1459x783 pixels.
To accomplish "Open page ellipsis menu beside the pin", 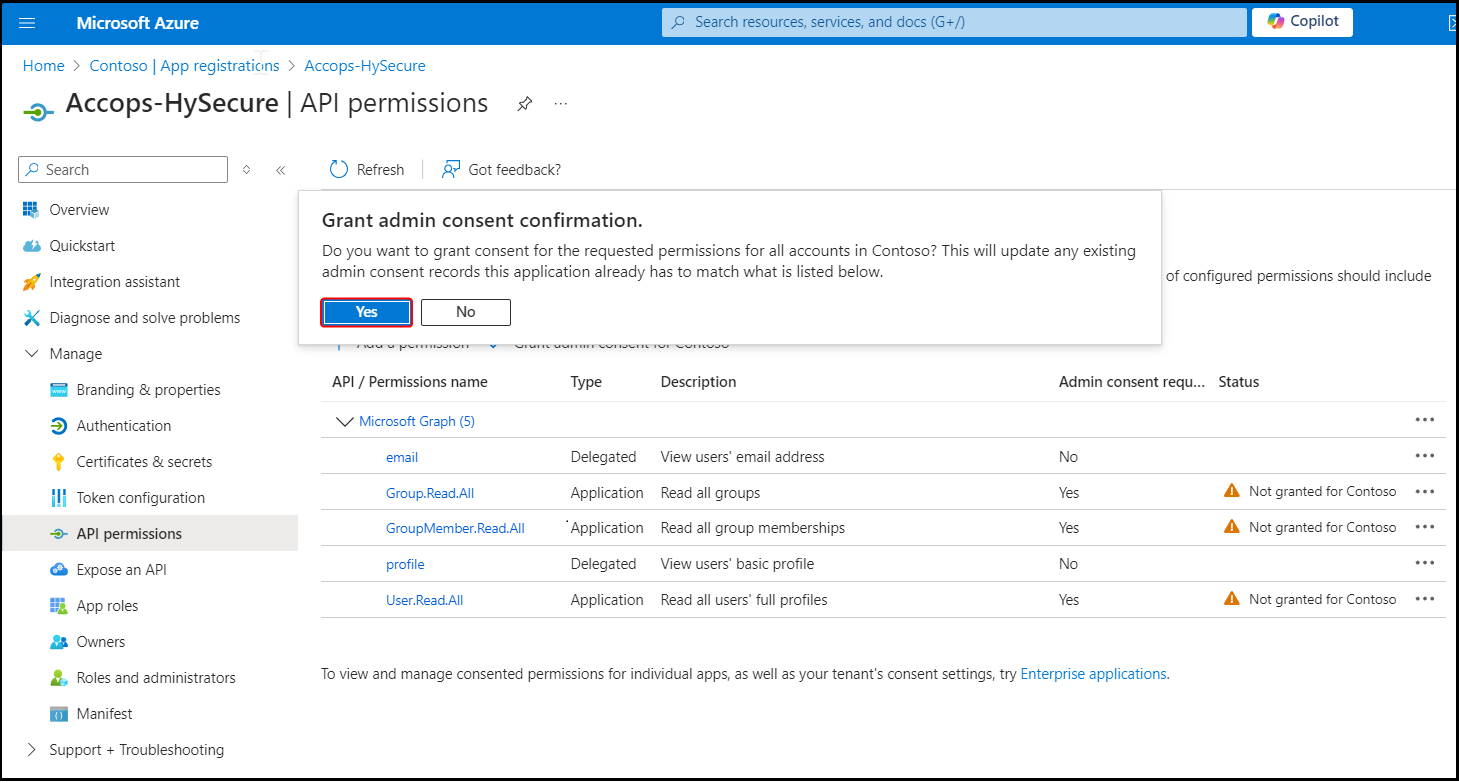I will 561,104.
